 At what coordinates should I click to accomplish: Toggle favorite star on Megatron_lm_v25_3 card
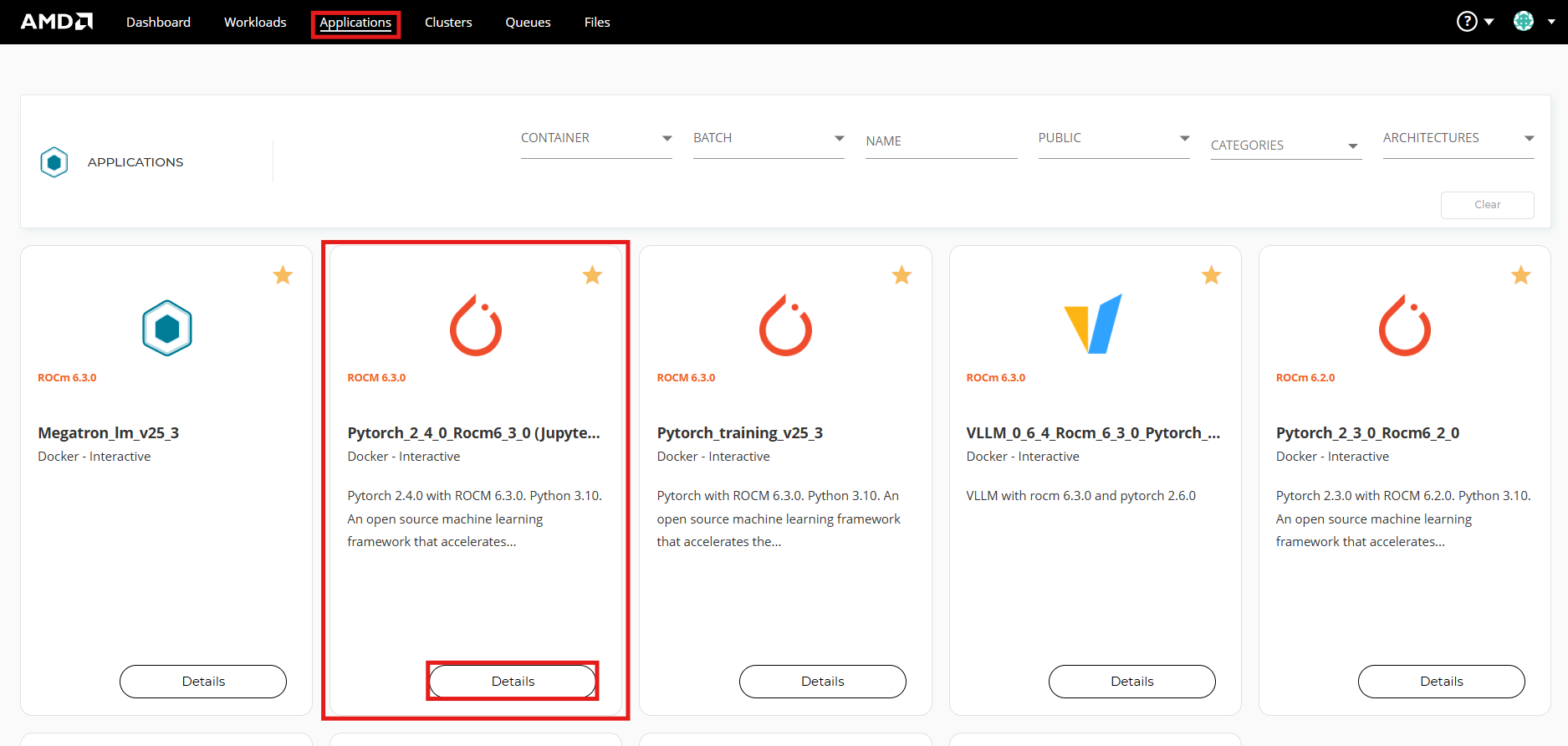(283, 275)
